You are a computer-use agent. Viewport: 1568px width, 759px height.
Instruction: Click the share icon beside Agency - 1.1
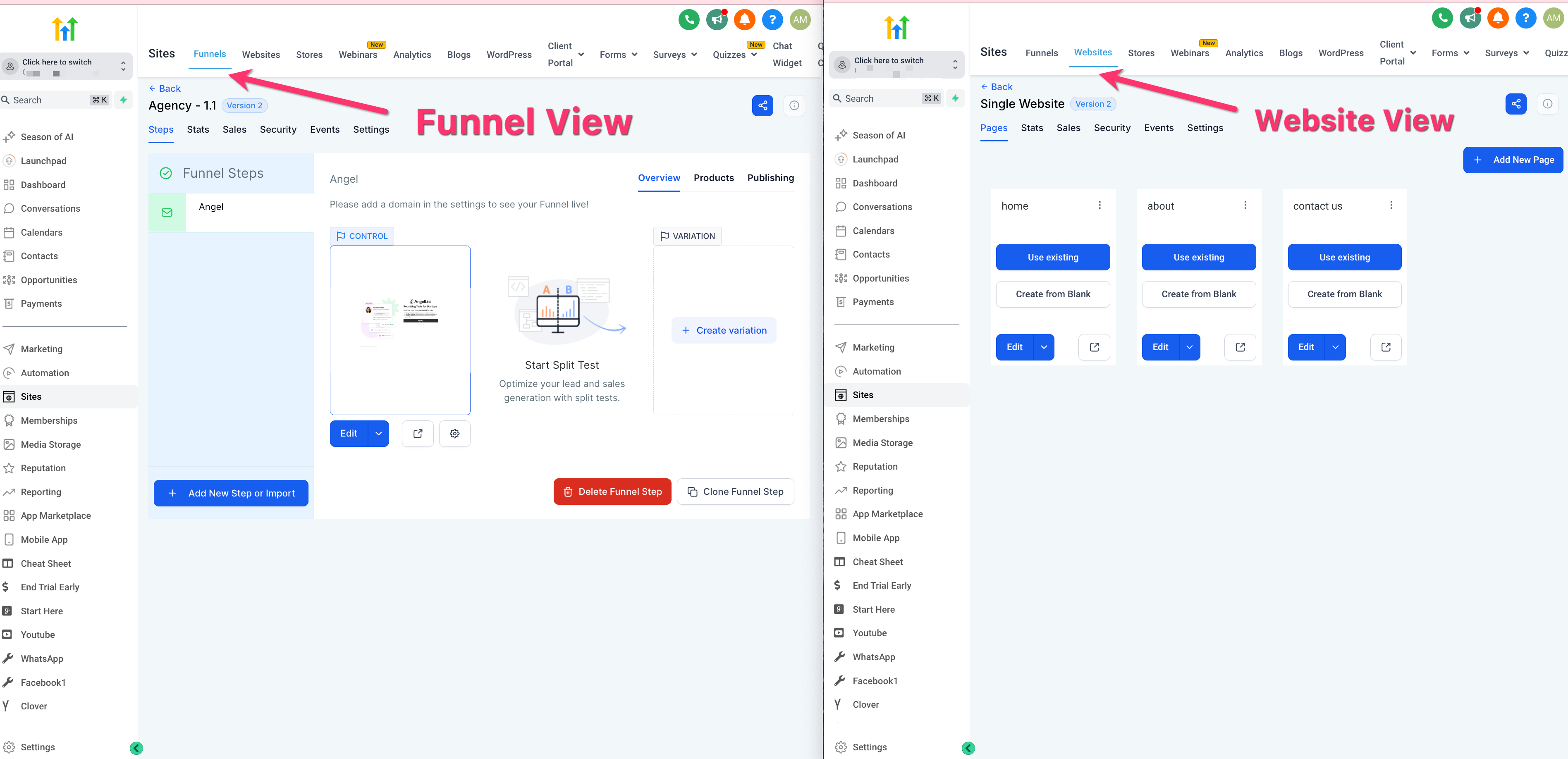762,105
